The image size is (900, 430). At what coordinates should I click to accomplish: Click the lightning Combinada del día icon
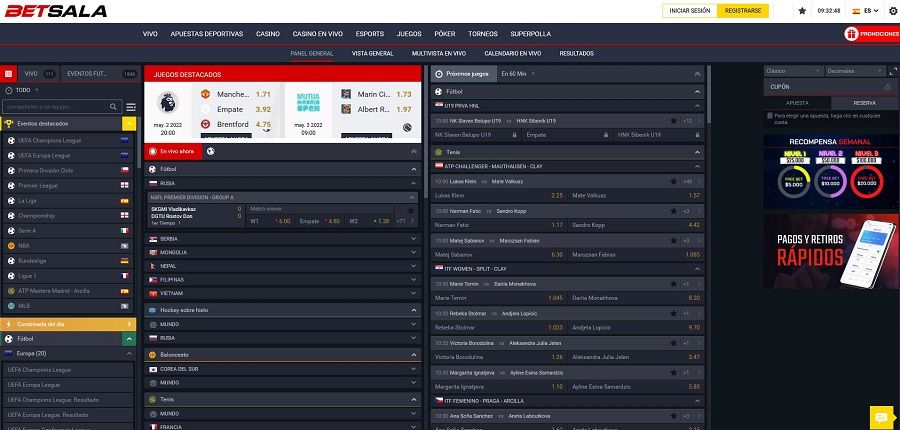[x=9, y=324]
